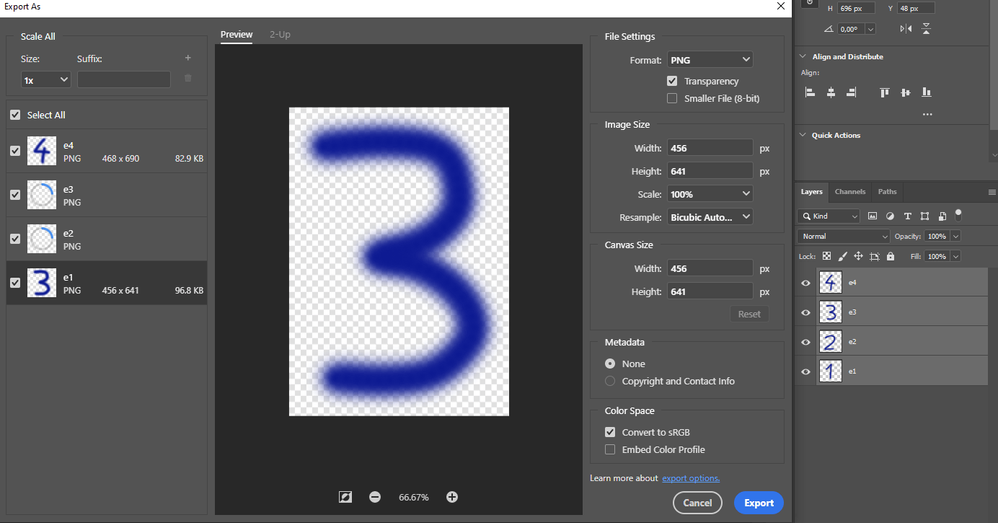Viewport: 998px width, 523px height.
Task: Hide the e4 layer
Action: [x=806, y=283]
